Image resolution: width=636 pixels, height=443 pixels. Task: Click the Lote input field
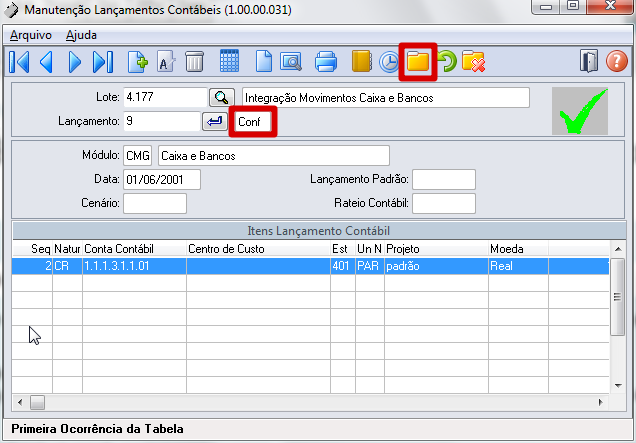[x=165, y=97]
